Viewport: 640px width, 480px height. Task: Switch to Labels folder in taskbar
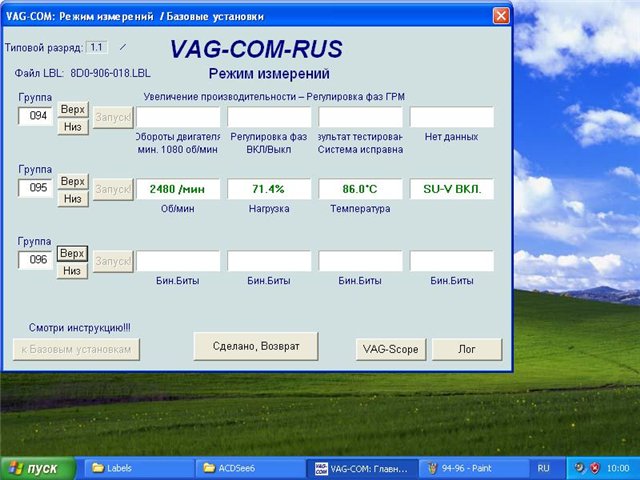point(139,468)
